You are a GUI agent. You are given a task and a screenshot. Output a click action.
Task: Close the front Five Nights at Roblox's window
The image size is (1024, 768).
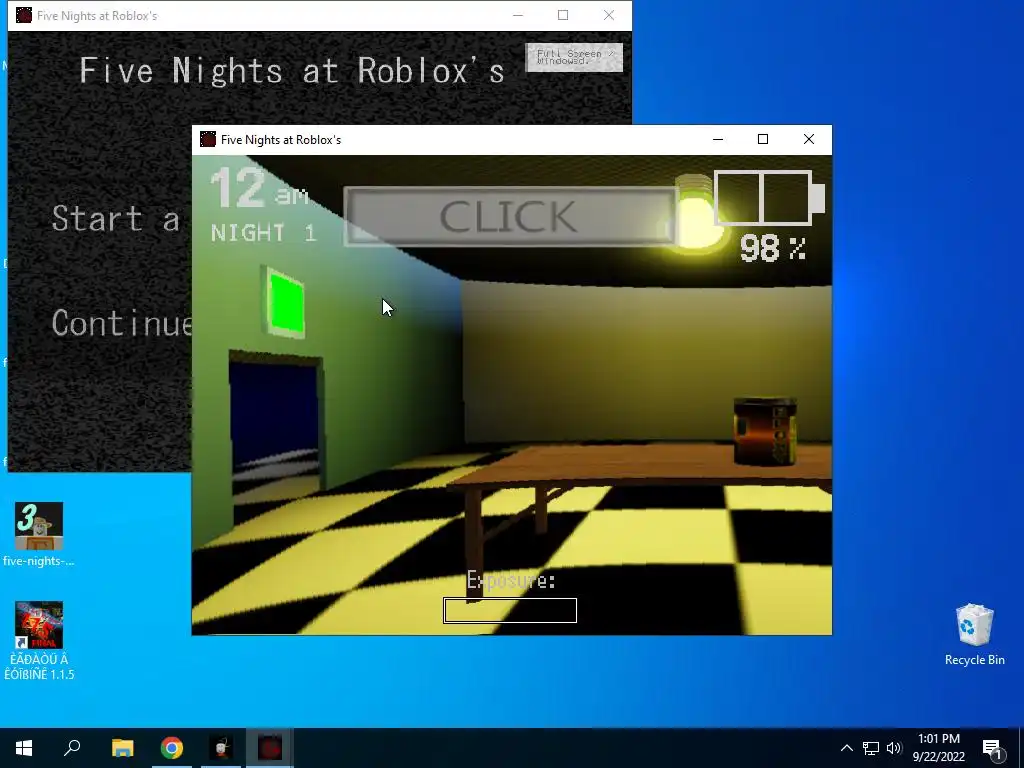(x=808, y=139)
